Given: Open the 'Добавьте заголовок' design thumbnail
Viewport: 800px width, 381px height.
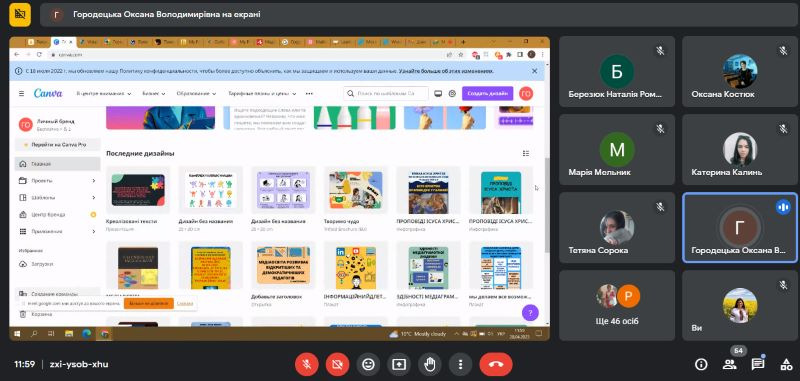Looking at the screenshot, I should pos(283,265).
